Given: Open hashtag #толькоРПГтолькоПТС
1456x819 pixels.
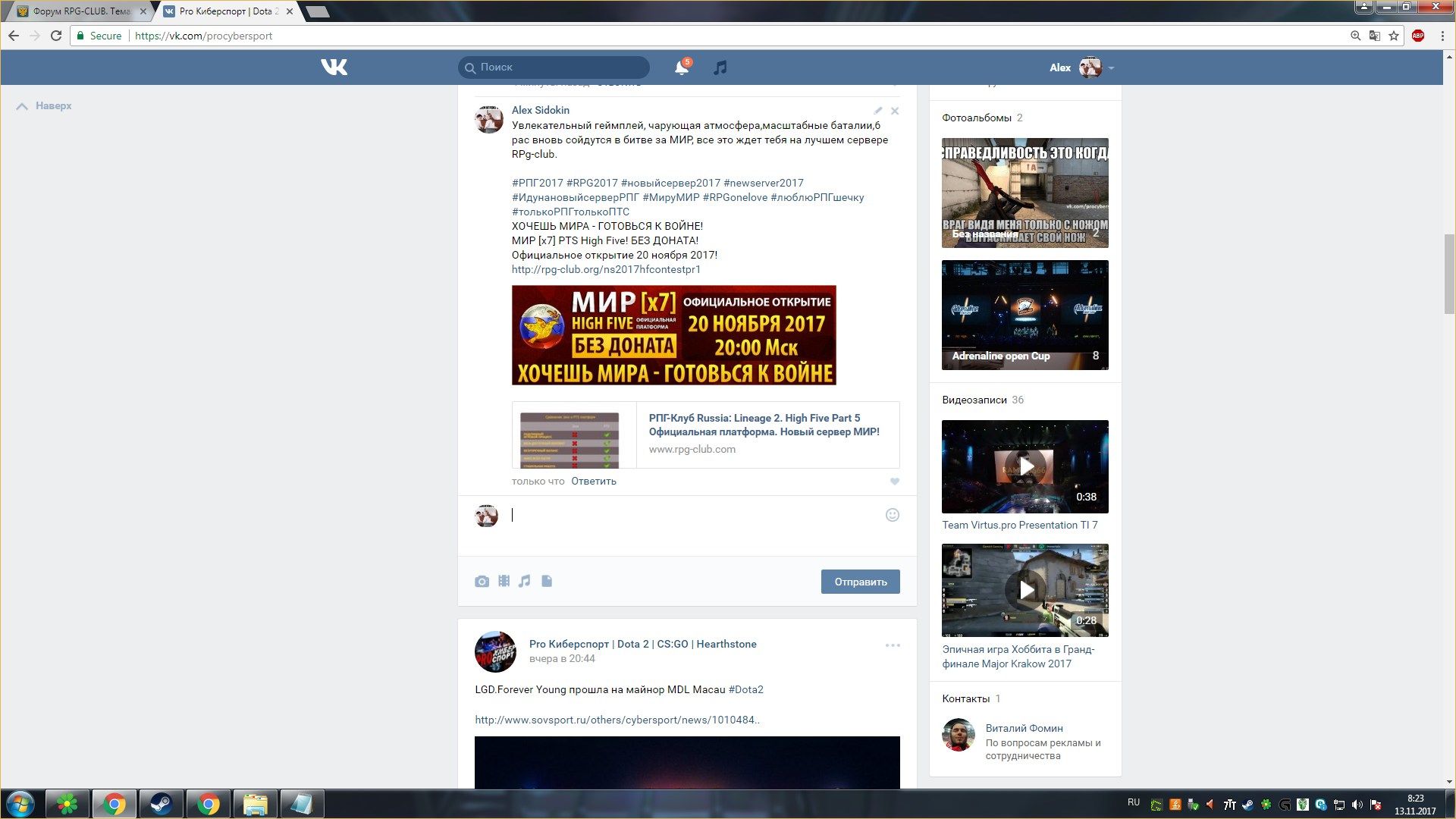Looking at the screenshot, I should pos(570,212).
